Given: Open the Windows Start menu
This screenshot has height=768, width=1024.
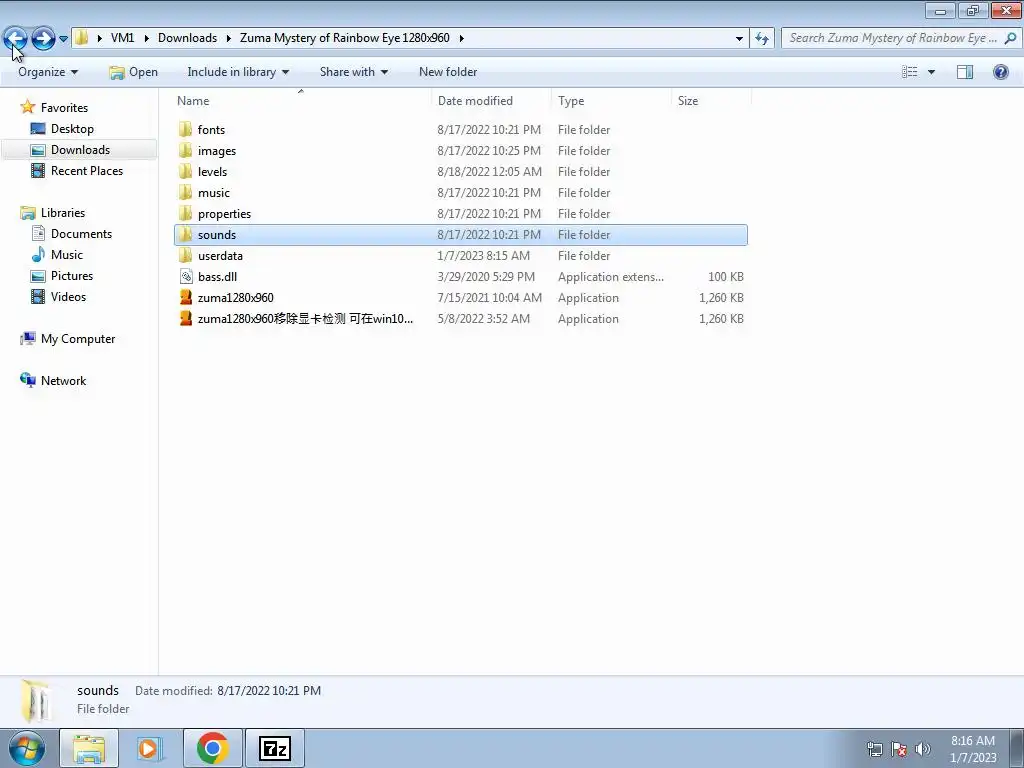Looking at the screenshot, I should (27, 749).
